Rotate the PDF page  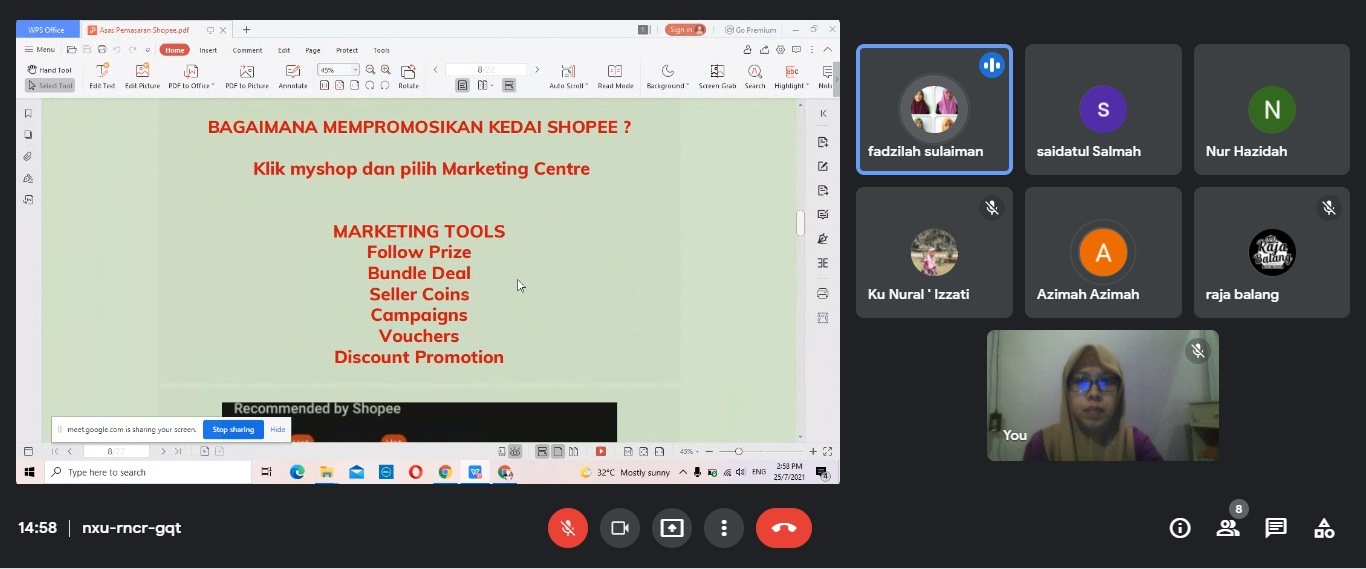point(408,76)
